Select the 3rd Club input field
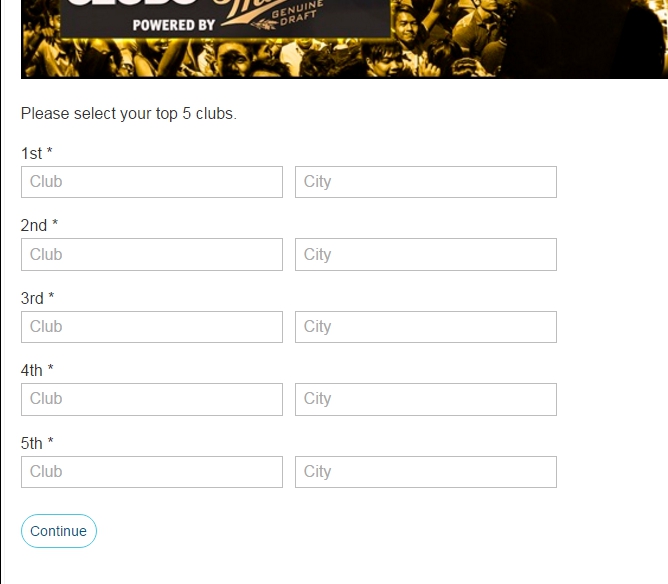Viewport: 668px width, 584px height. [x=152, y=327]
